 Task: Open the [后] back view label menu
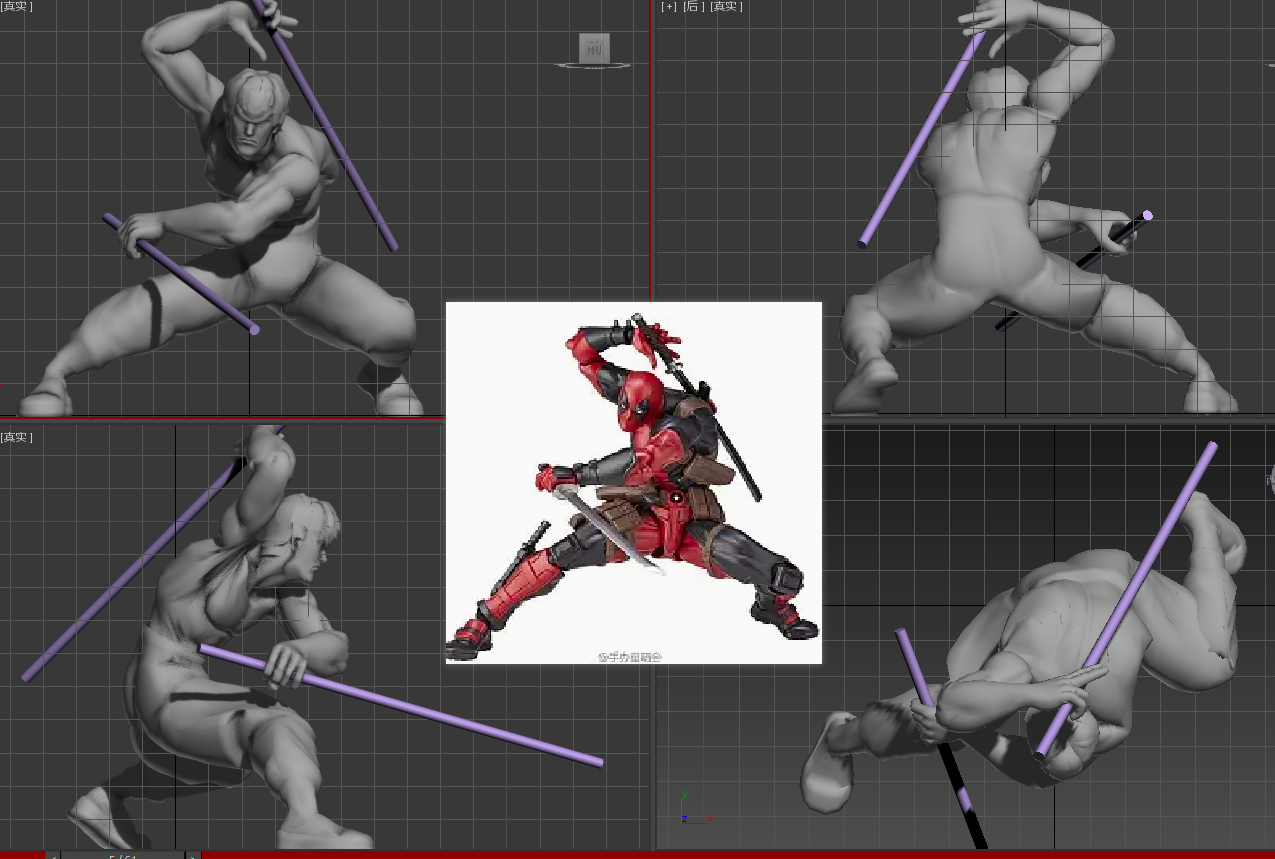[693, 6]
